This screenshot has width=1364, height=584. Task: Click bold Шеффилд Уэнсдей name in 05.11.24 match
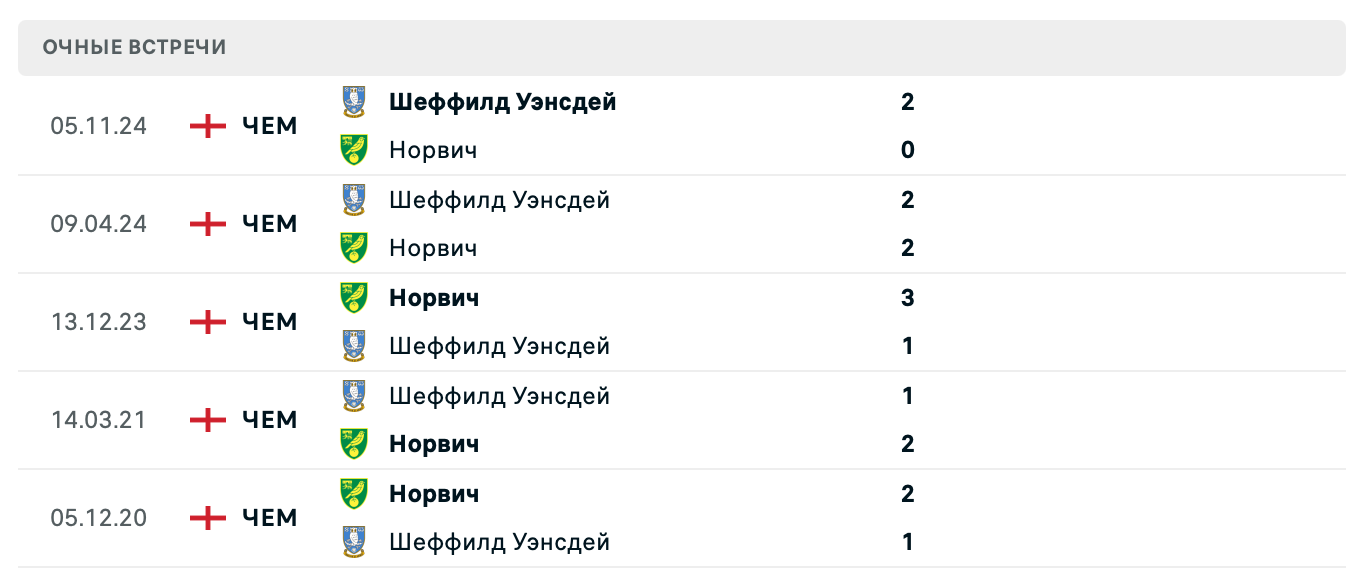pos(502,102)
